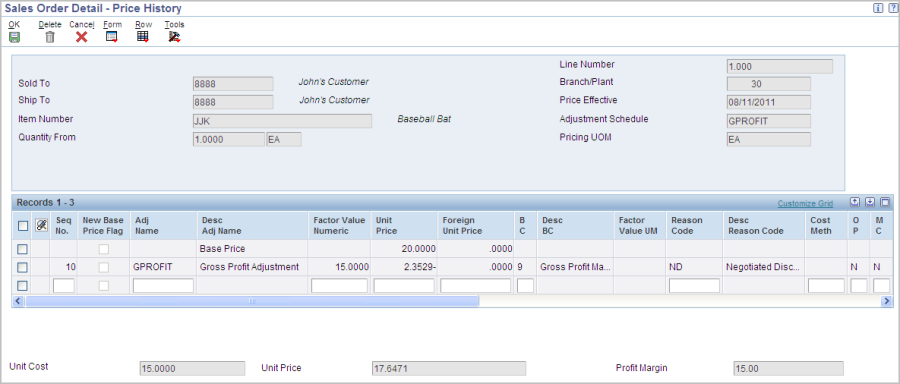Click the Tools menu label
This screenshot has width=900, height=384.
point(174,25)
